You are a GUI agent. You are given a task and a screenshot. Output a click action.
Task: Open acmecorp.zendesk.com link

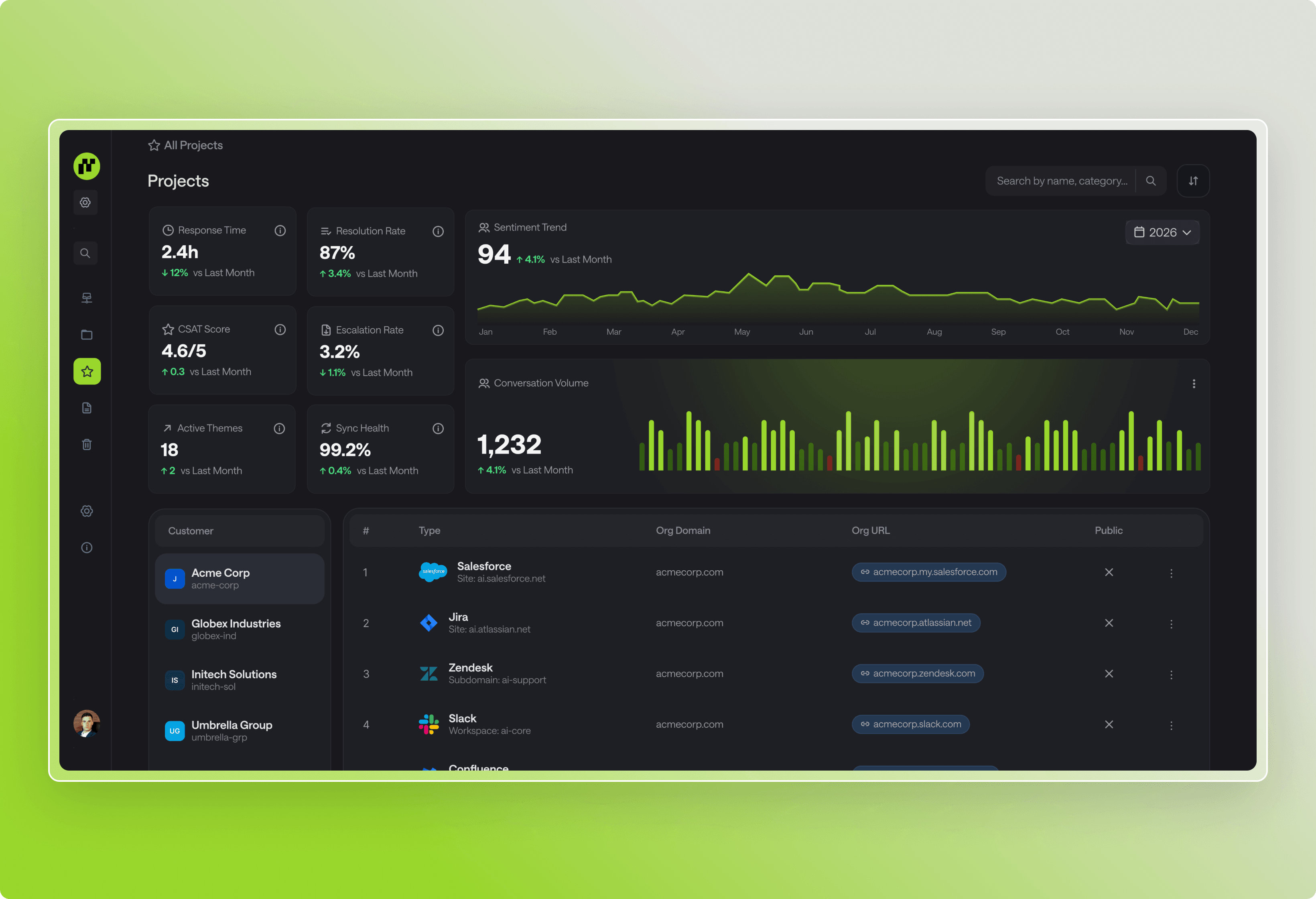click(x=918, y=673)
